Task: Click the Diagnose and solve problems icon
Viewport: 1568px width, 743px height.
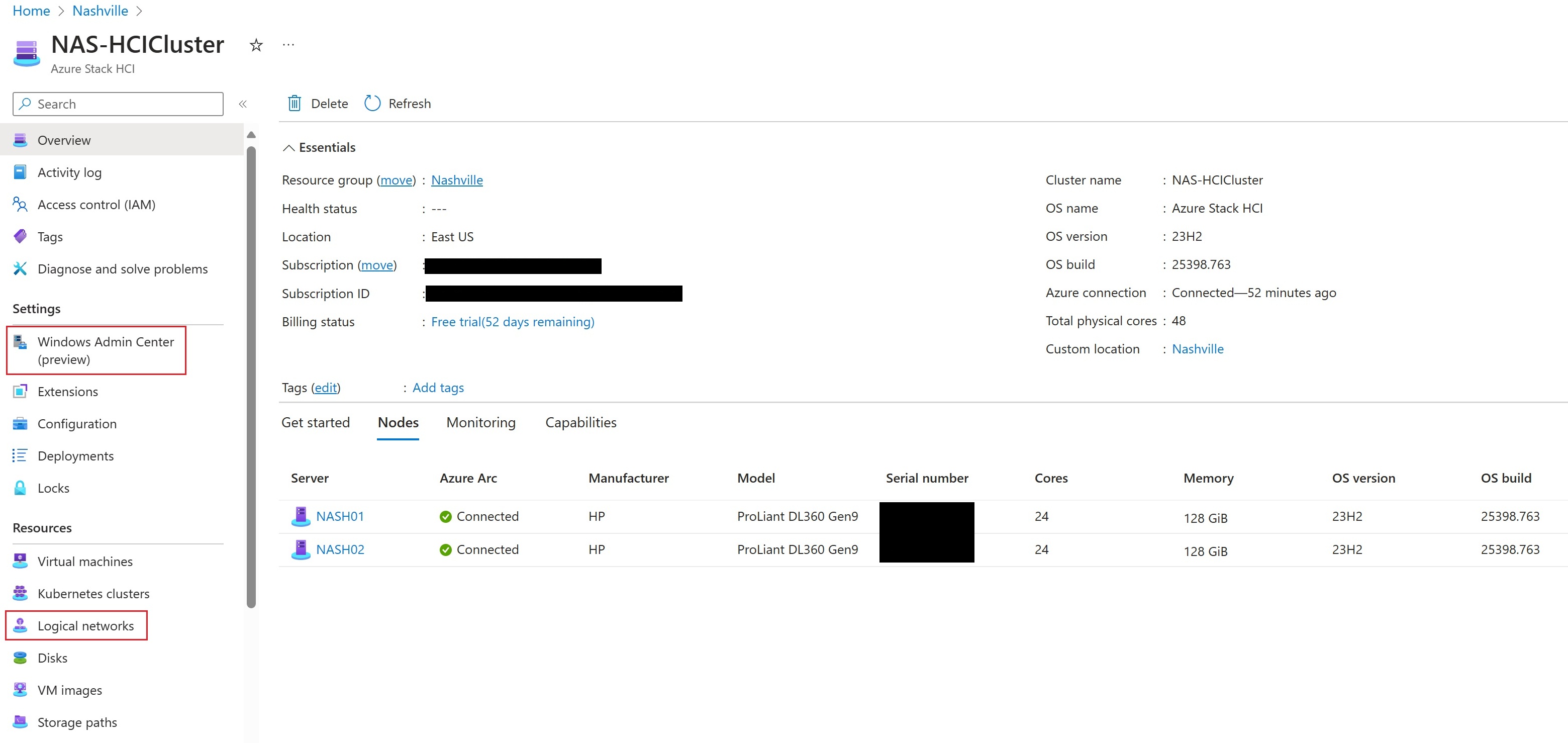Action: (x=20, y=268)
